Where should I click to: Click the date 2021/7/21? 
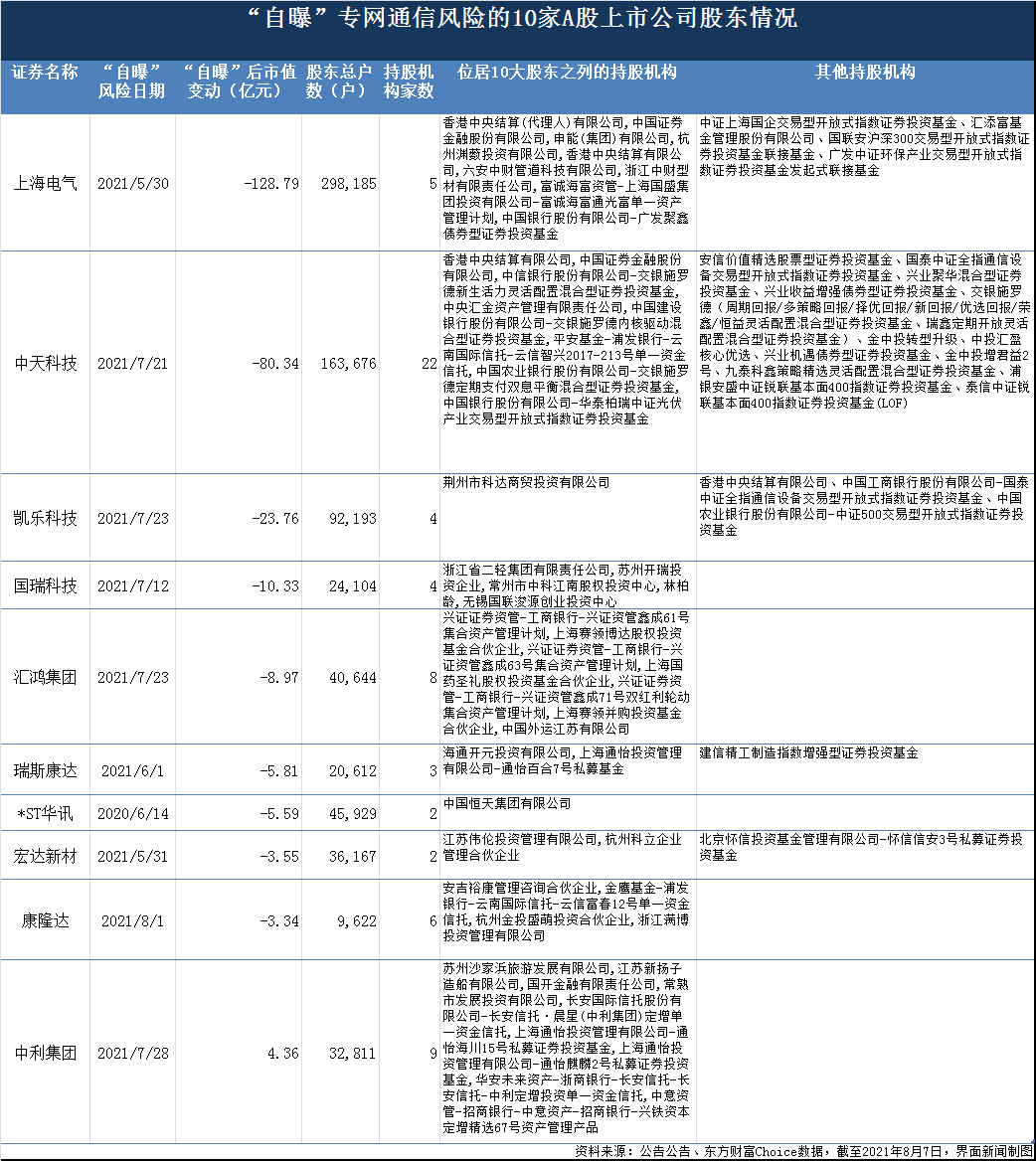132,364
